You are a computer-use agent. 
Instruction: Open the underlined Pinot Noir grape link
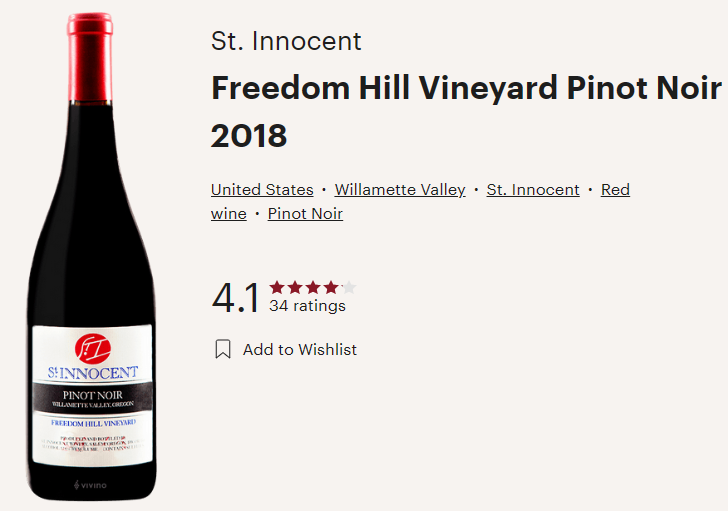click(x=305, y=213)
